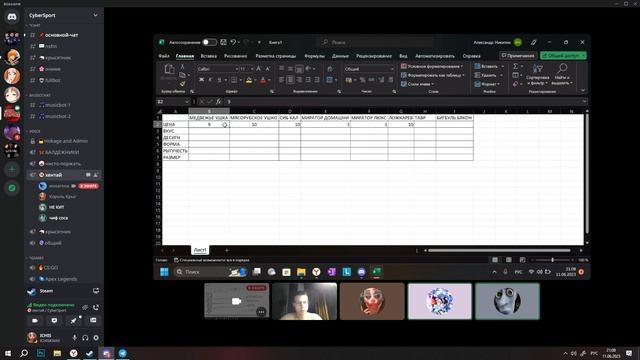Click the Общий доступ share button
Viewport: 640px width, 360px height.
point(563,56)
